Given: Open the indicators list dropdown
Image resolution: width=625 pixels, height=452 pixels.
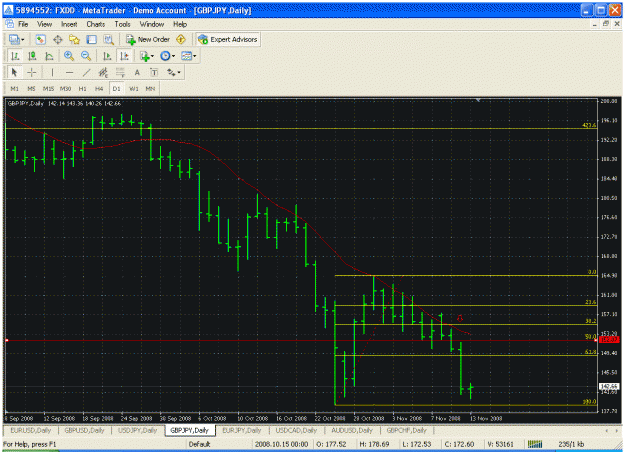Looking at the screenshot, I should [147, 56].
